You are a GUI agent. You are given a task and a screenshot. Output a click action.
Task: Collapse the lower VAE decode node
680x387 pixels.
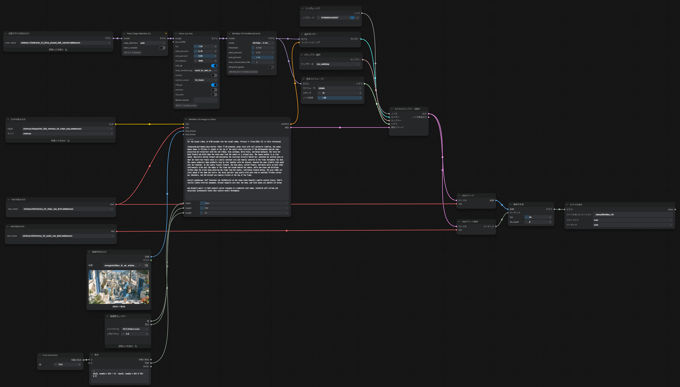tap(459, 222)
